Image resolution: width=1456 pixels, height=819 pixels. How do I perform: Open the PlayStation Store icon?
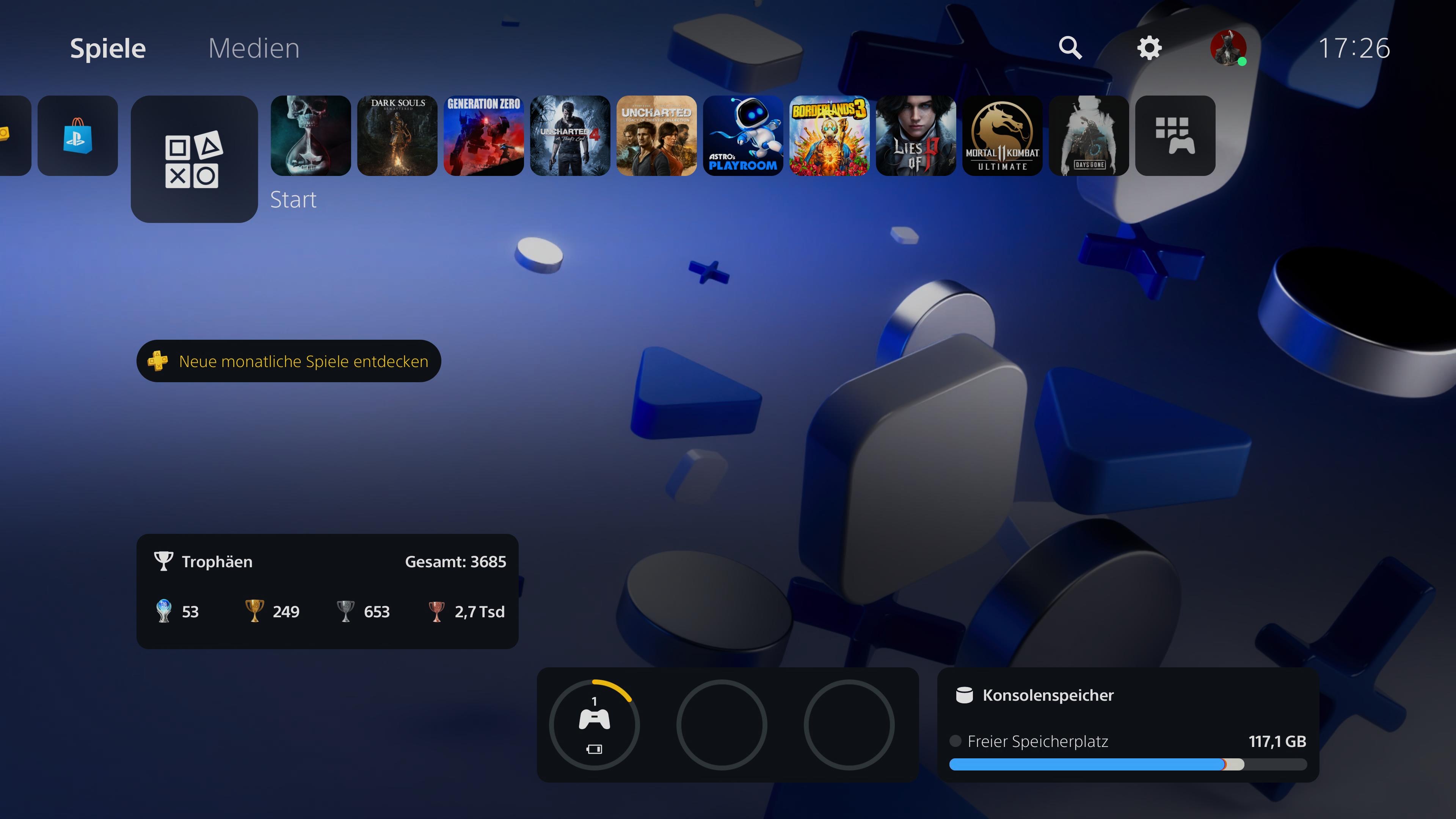coord(77,136)
